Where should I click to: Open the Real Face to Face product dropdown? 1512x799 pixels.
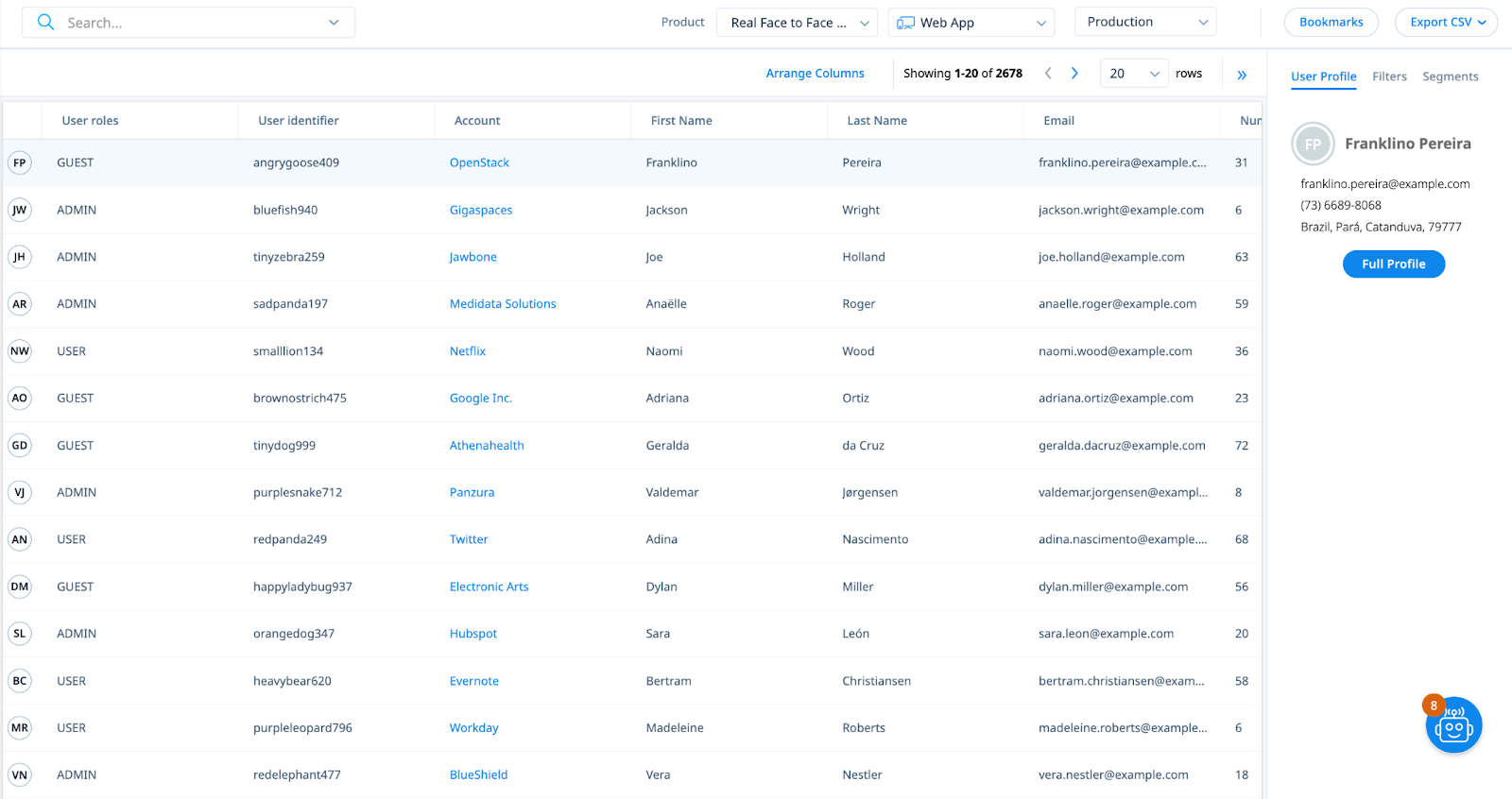click(x=797, y=23)
